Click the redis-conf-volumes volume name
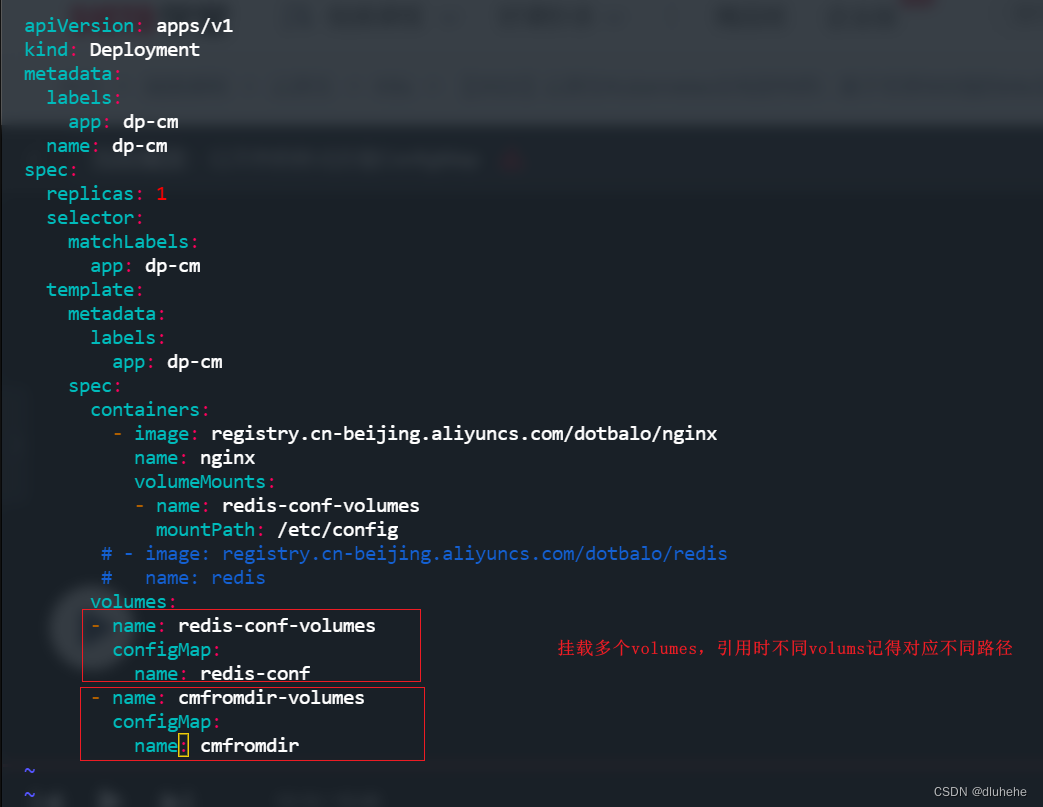 coord(276,625)
